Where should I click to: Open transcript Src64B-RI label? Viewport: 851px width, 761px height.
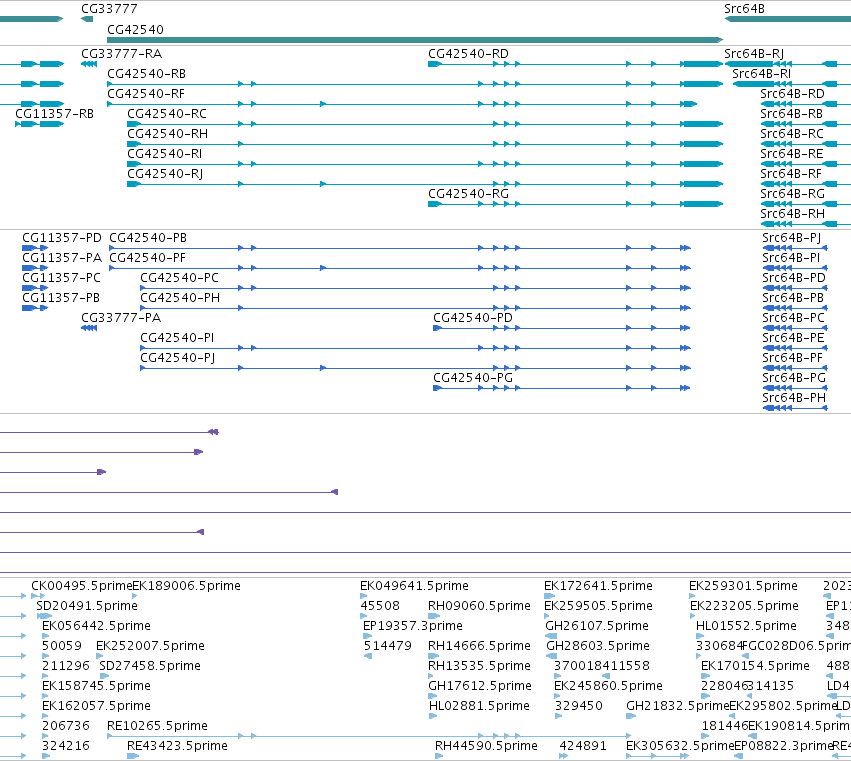click(x=761, y=73)
